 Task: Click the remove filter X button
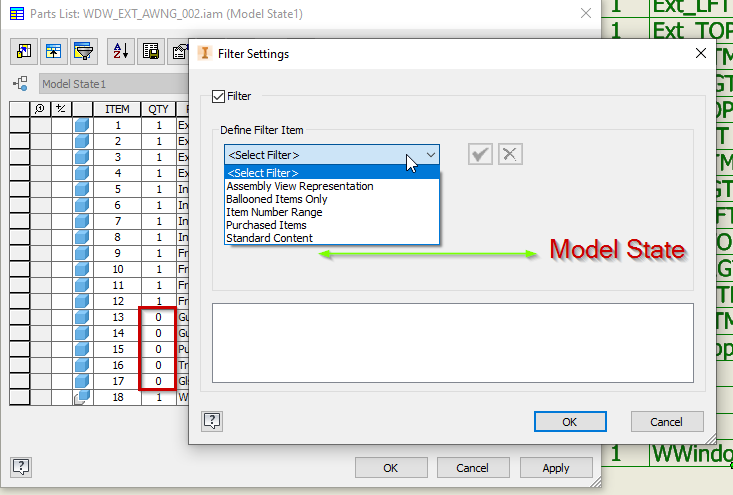pyautogui.click(x=510, y=154)
